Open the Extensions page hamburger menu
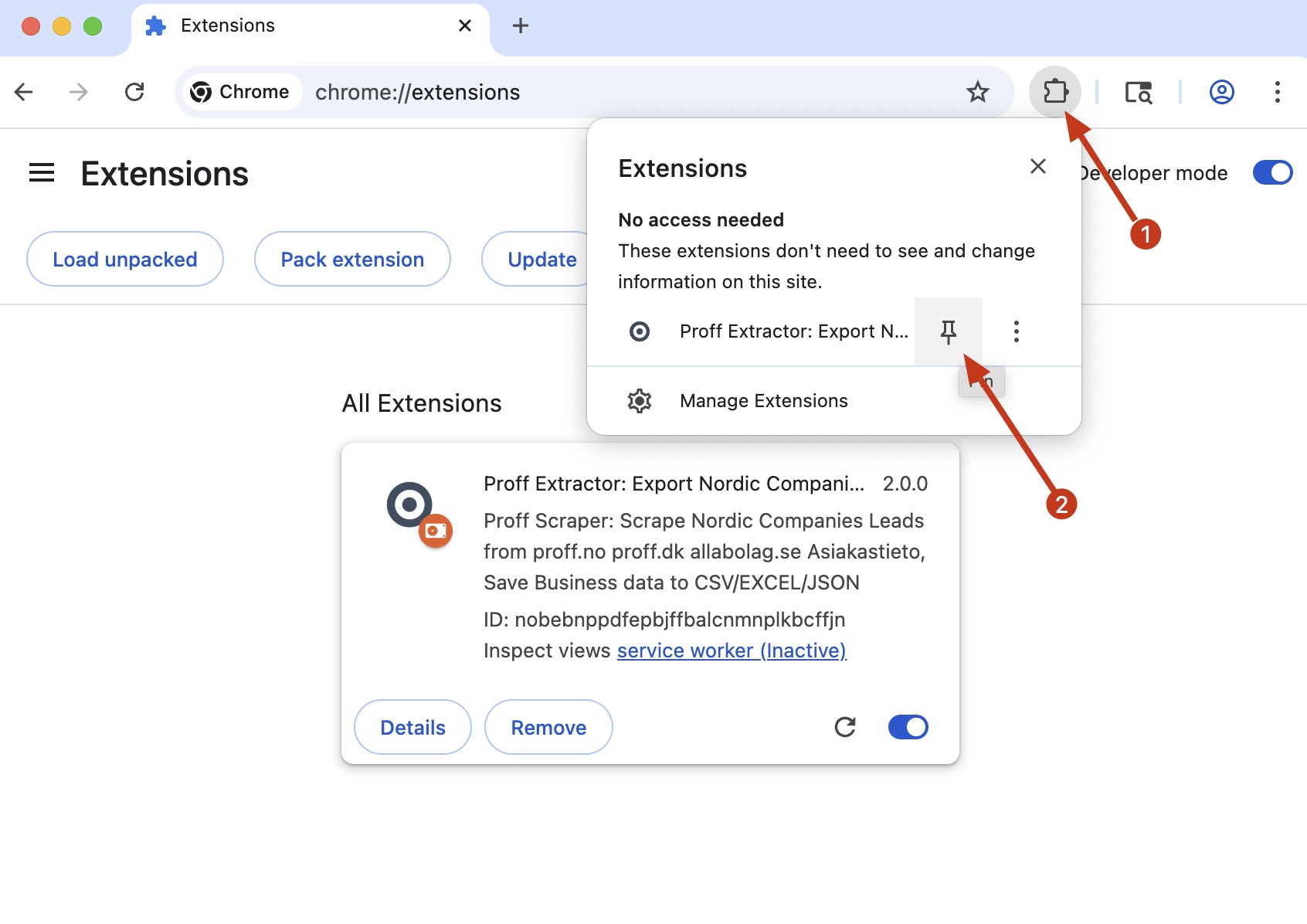The image size is (1307, 924). pyautogui.click(x=41, y=173)
